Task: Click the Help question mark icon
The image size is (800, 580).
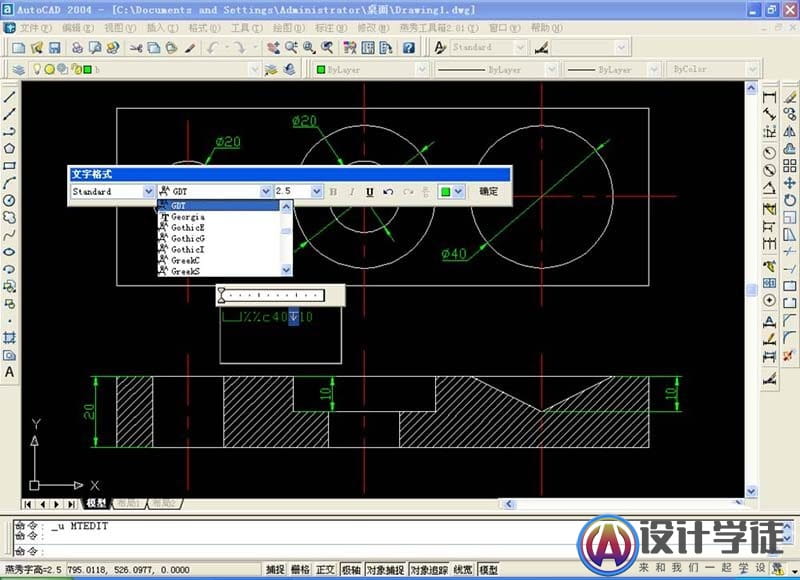Action: coord(409,48)
